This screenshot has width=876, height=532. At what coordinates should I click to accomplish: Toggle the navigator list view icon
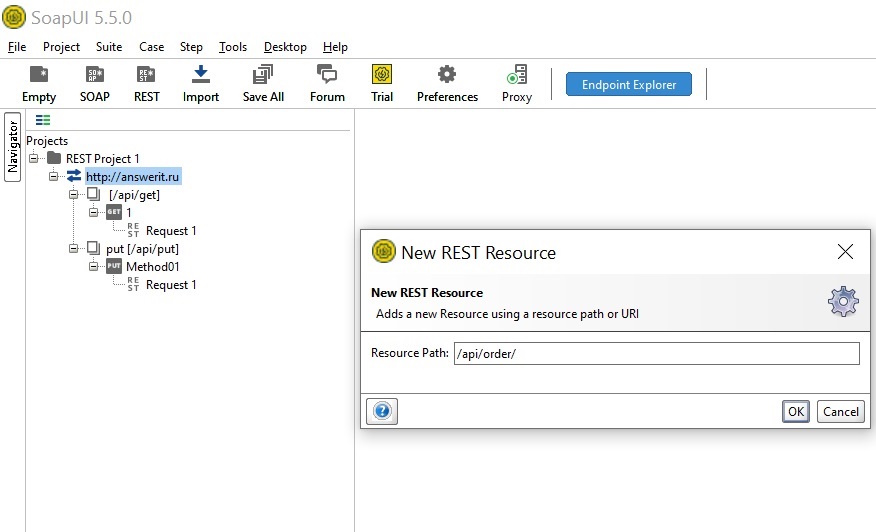pos(43,120)
